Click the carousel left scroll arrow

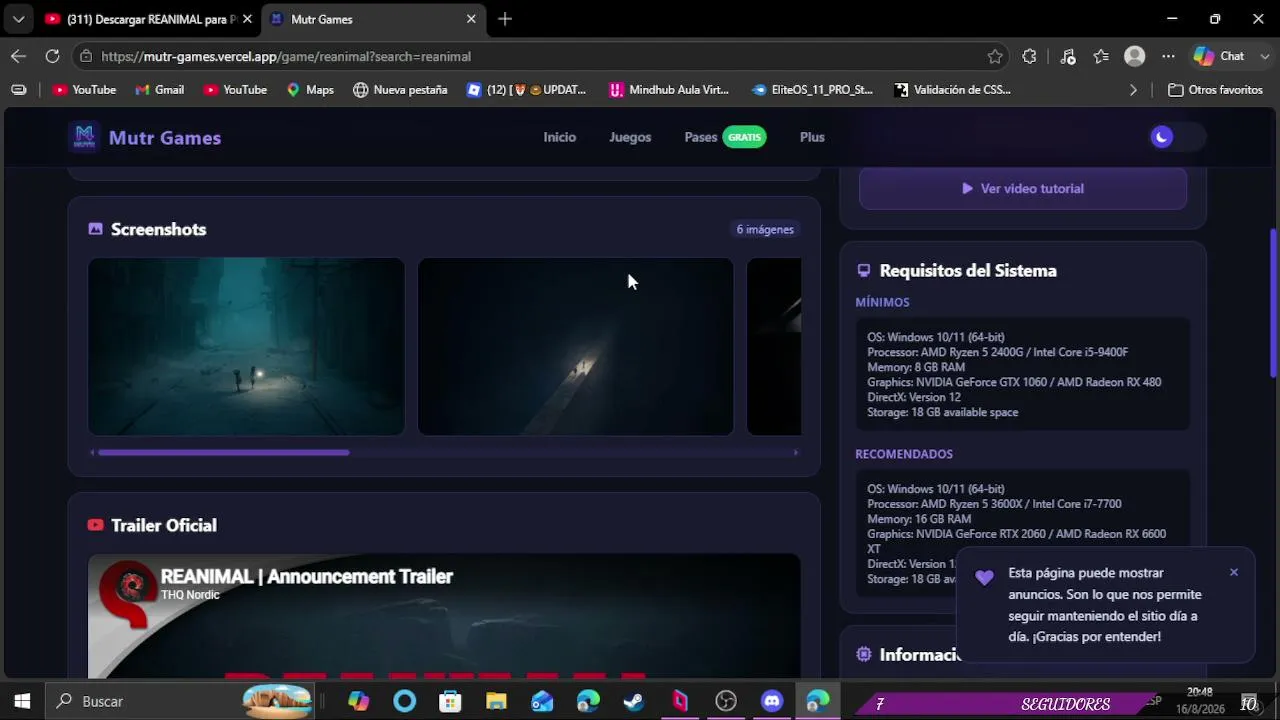pyautogui.click(x=93, y=453)
